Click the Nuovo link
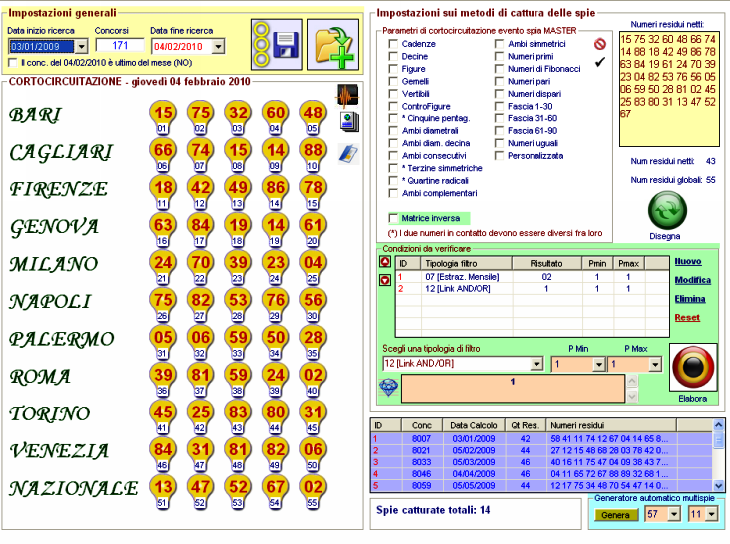 coord(688,261)
